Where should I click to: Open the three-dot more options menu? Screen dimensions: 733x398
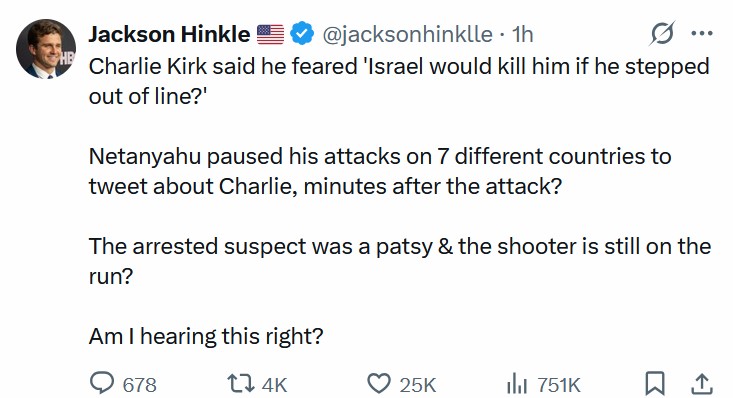click(702, 33)
